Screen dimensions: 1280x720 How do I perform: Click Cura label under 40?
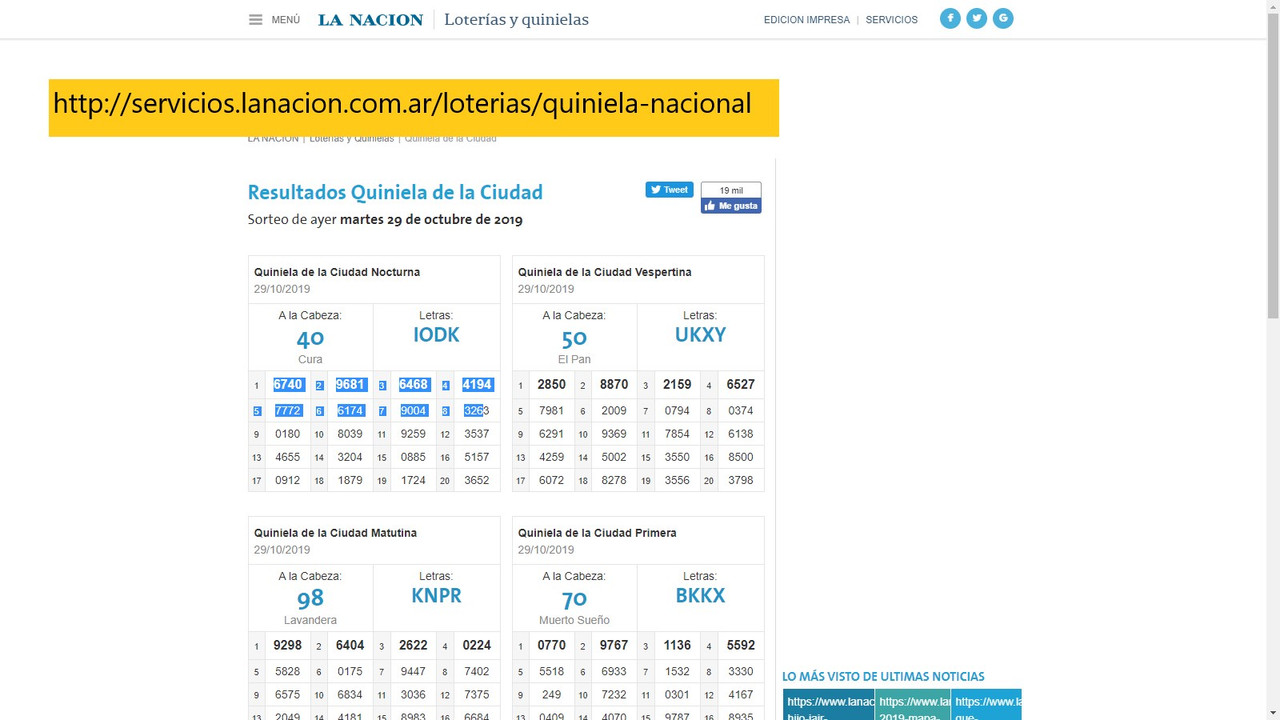[x=310, y=359]
